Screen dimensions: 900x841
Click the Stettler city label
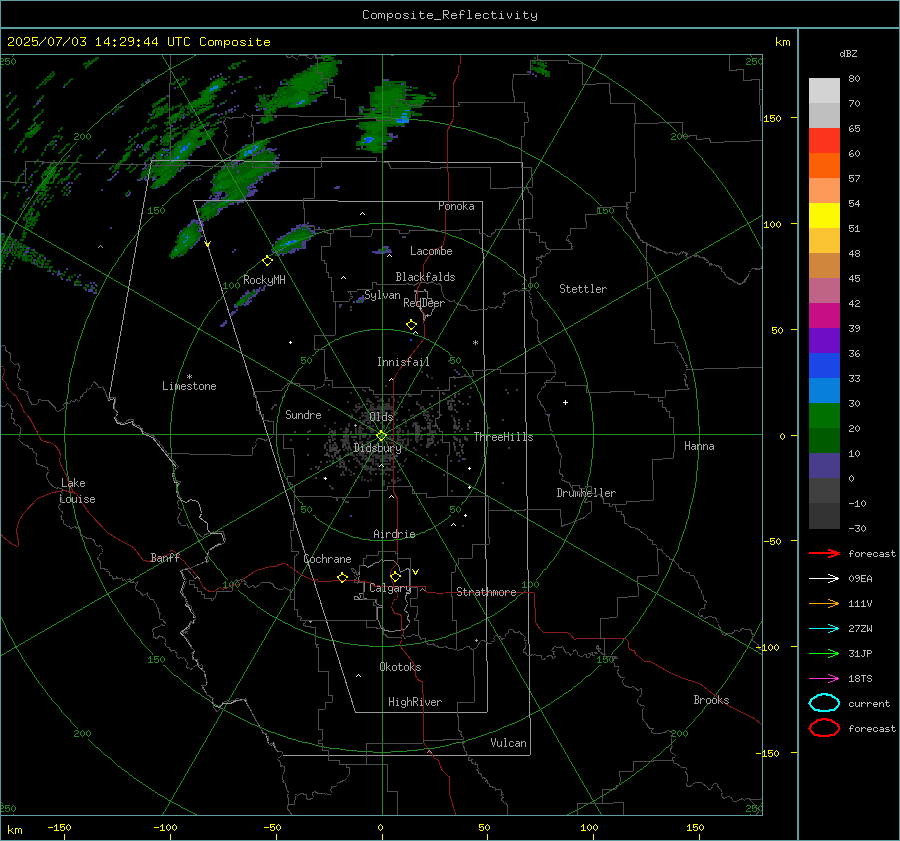583,289
